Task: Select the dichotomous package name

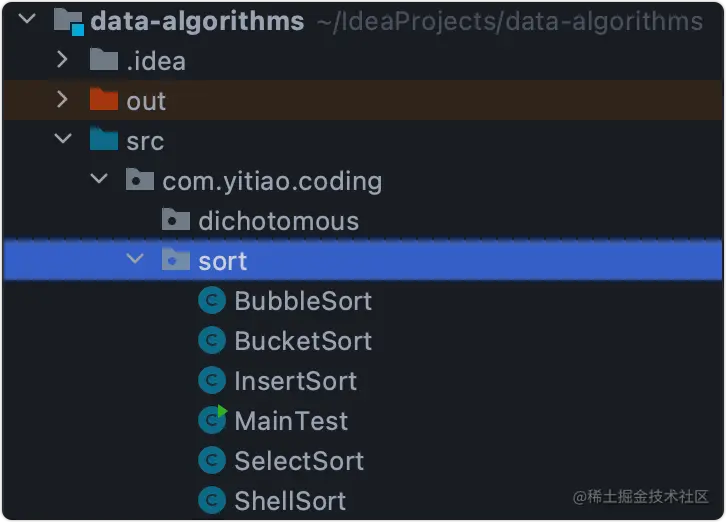Action: coord(278,221)
